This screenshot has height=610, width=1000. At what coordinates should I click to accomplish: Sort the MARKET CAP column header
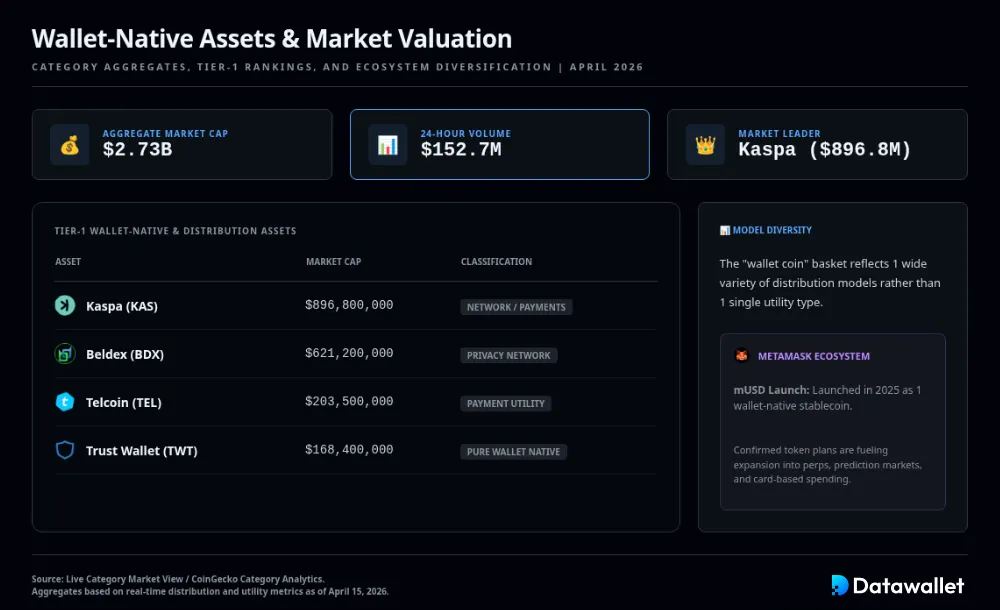[x=333, y=261]
